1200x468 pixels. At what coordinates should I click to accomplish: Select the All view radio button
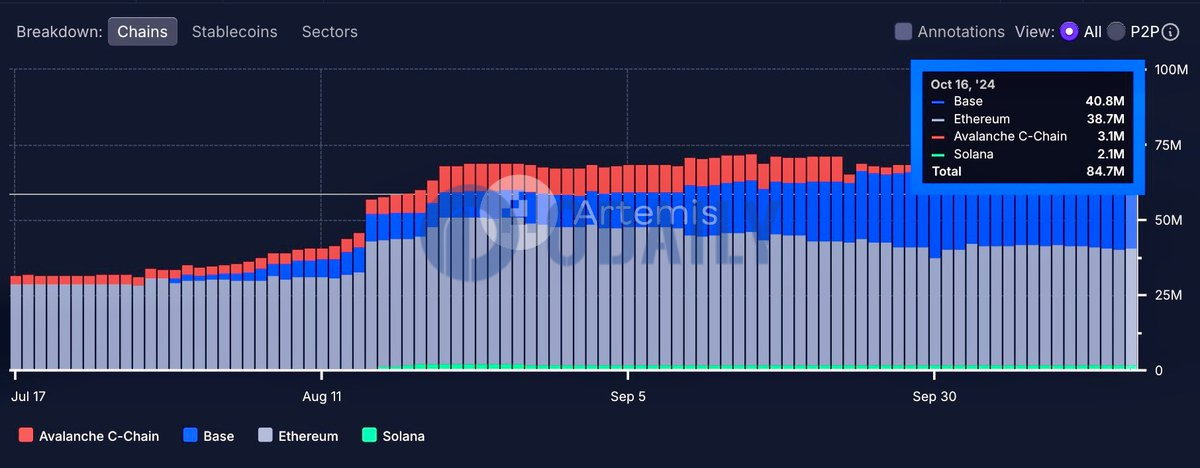tap(1069, 32)
